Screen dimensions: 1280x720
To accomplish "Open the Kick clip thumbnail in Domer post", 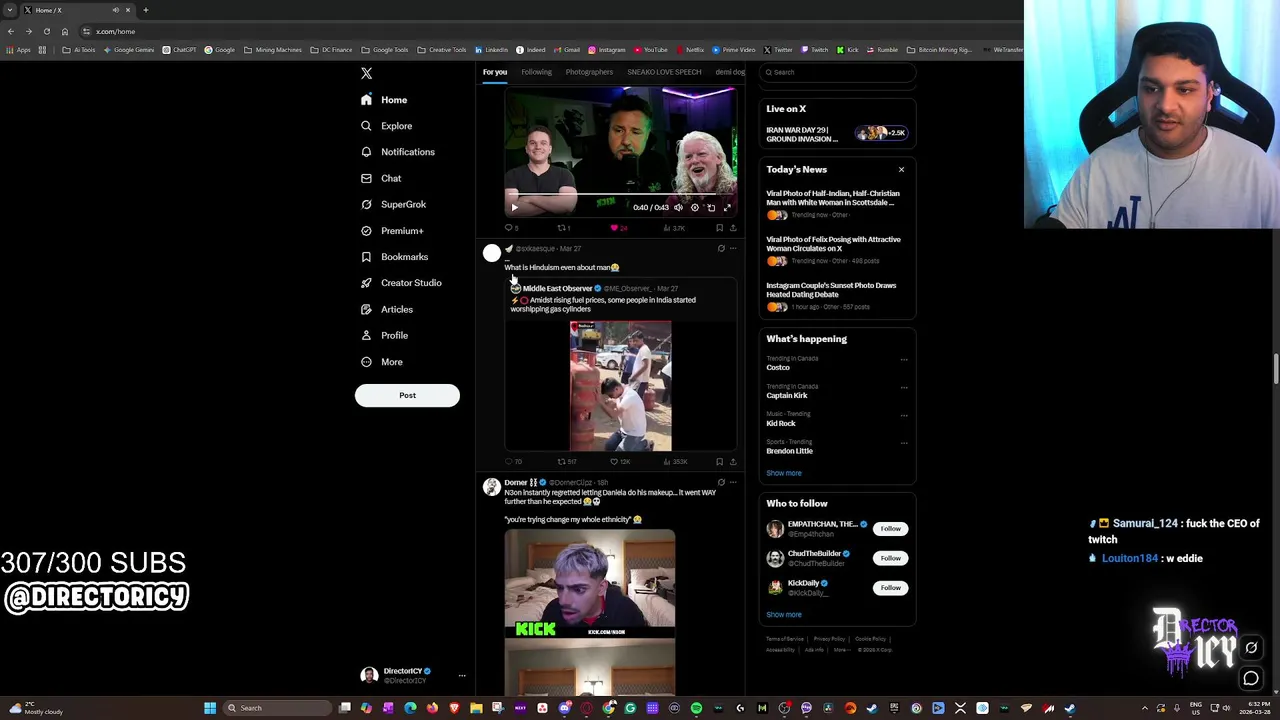I will [x=590, y=584].
